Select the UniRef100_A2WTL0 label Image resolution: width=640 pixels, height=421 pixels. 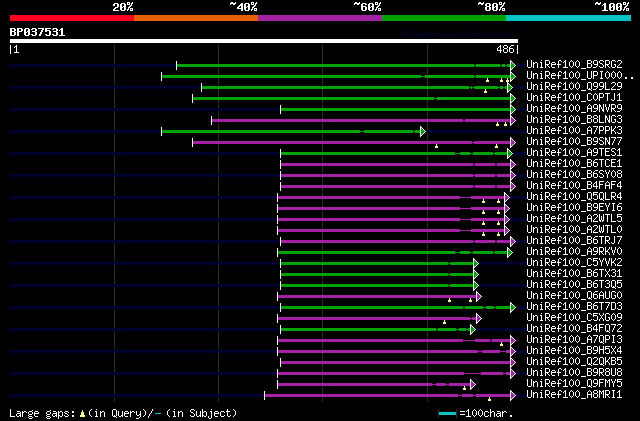(x=574, y=230)
